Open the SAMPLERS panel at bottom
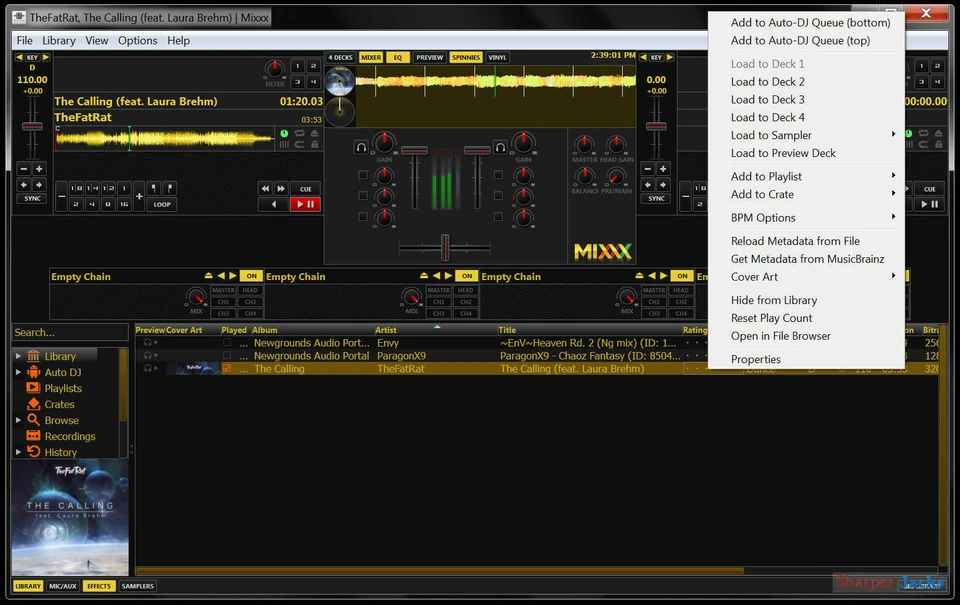Screen dimensions: 960x605 [137, 586]
